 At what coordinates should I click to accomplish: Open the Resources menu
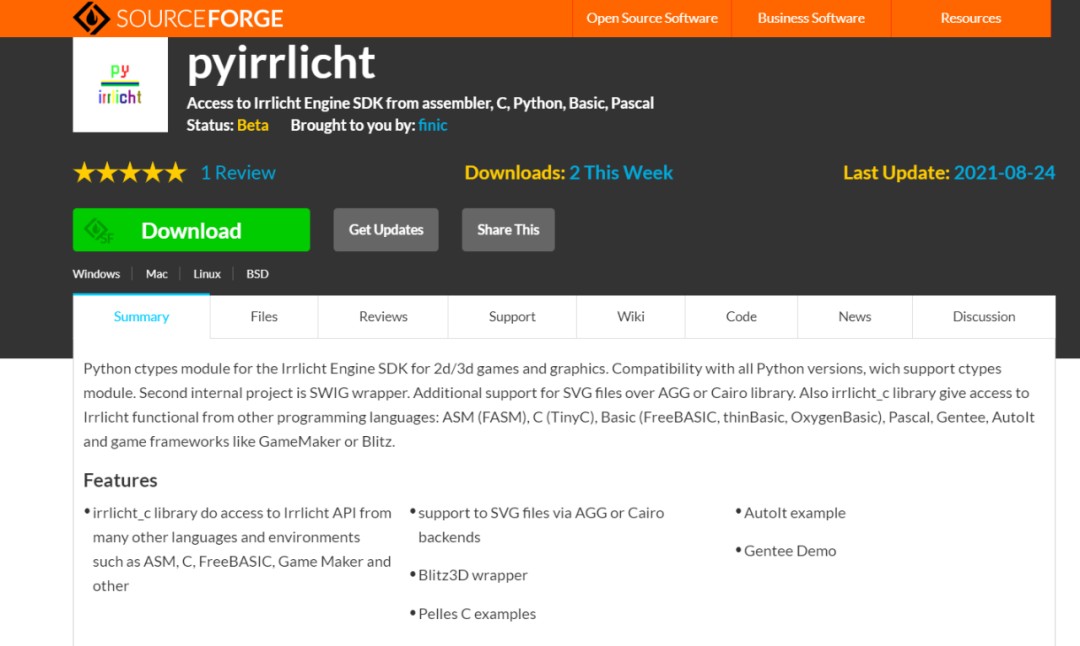tap(970, 19)
